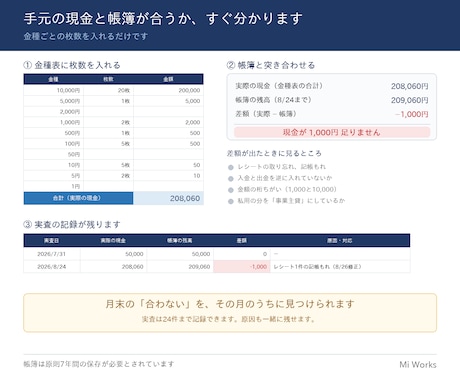Click the 5枚 count in the 10円 row

point(108,165)
